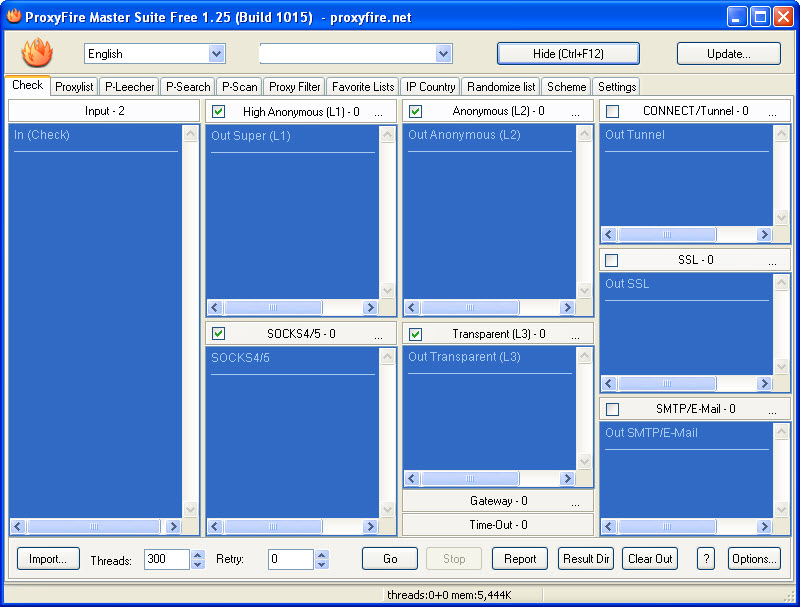This screenshot has height=607, width=800.
Task: Click the ellipsis next to Anonymous (L2)
Action: [x=575, y=113]
